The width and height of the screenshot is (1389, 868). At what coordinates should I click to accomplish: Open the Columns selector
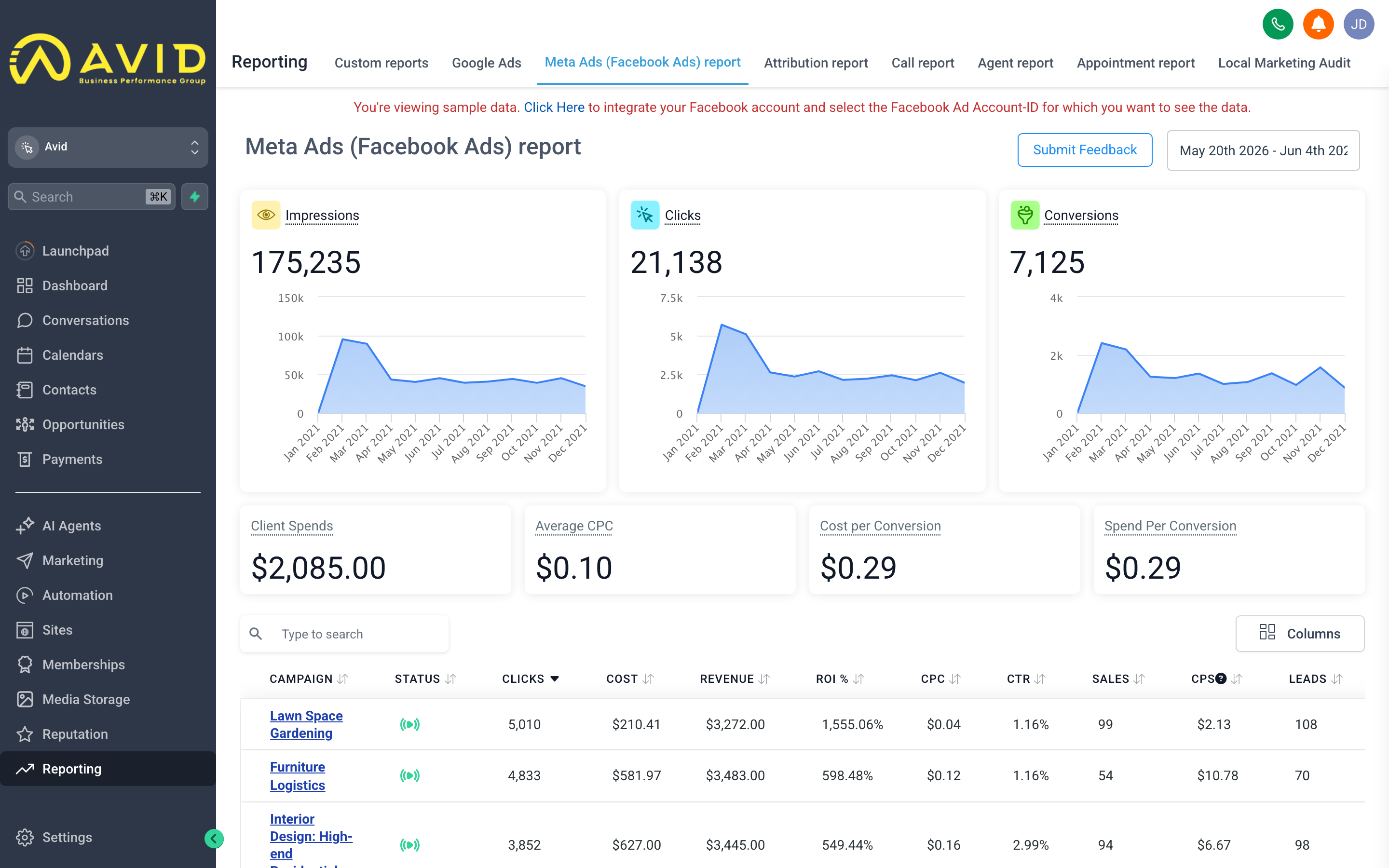(1299, 633)
